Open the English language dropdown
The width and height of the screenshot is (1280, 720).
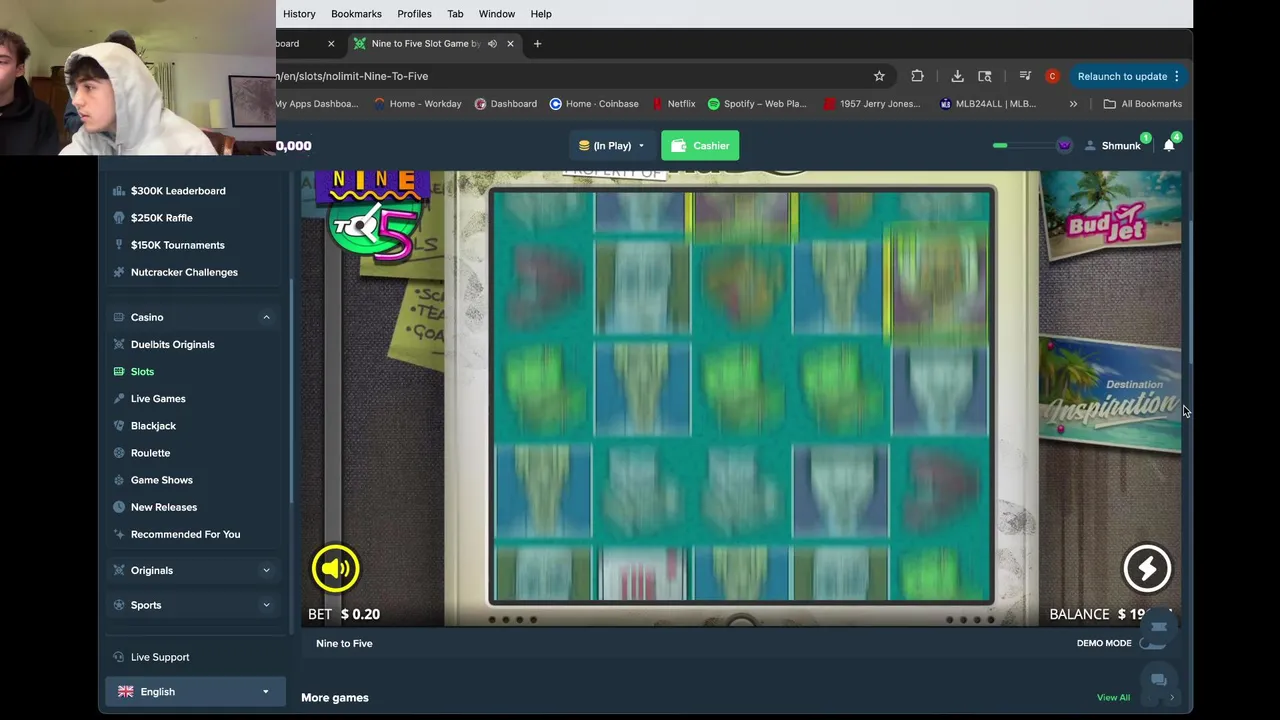pyautogui.click(x=193, y=692)
